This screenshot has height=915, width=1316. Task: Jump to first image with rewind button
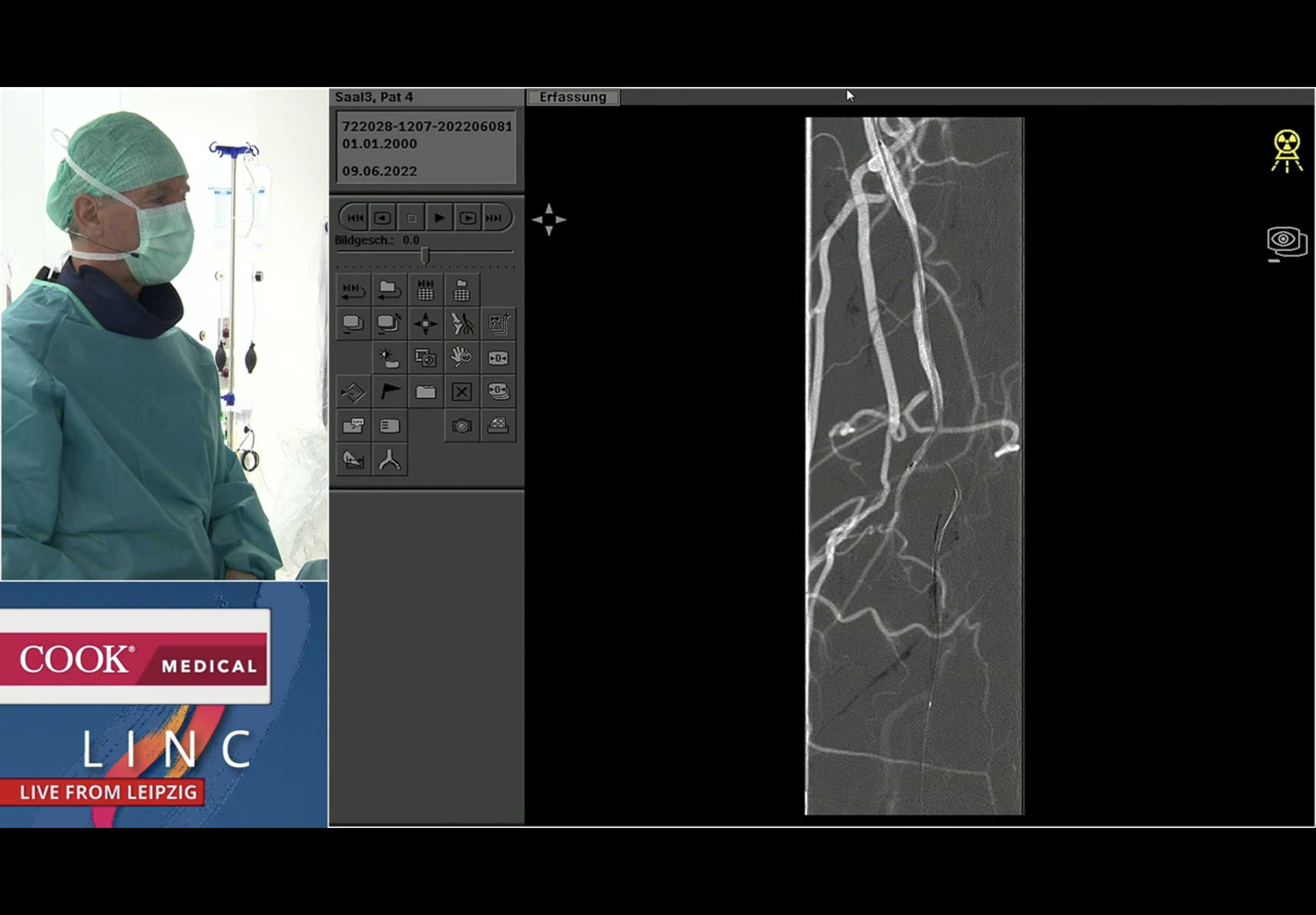click(355, 218)
